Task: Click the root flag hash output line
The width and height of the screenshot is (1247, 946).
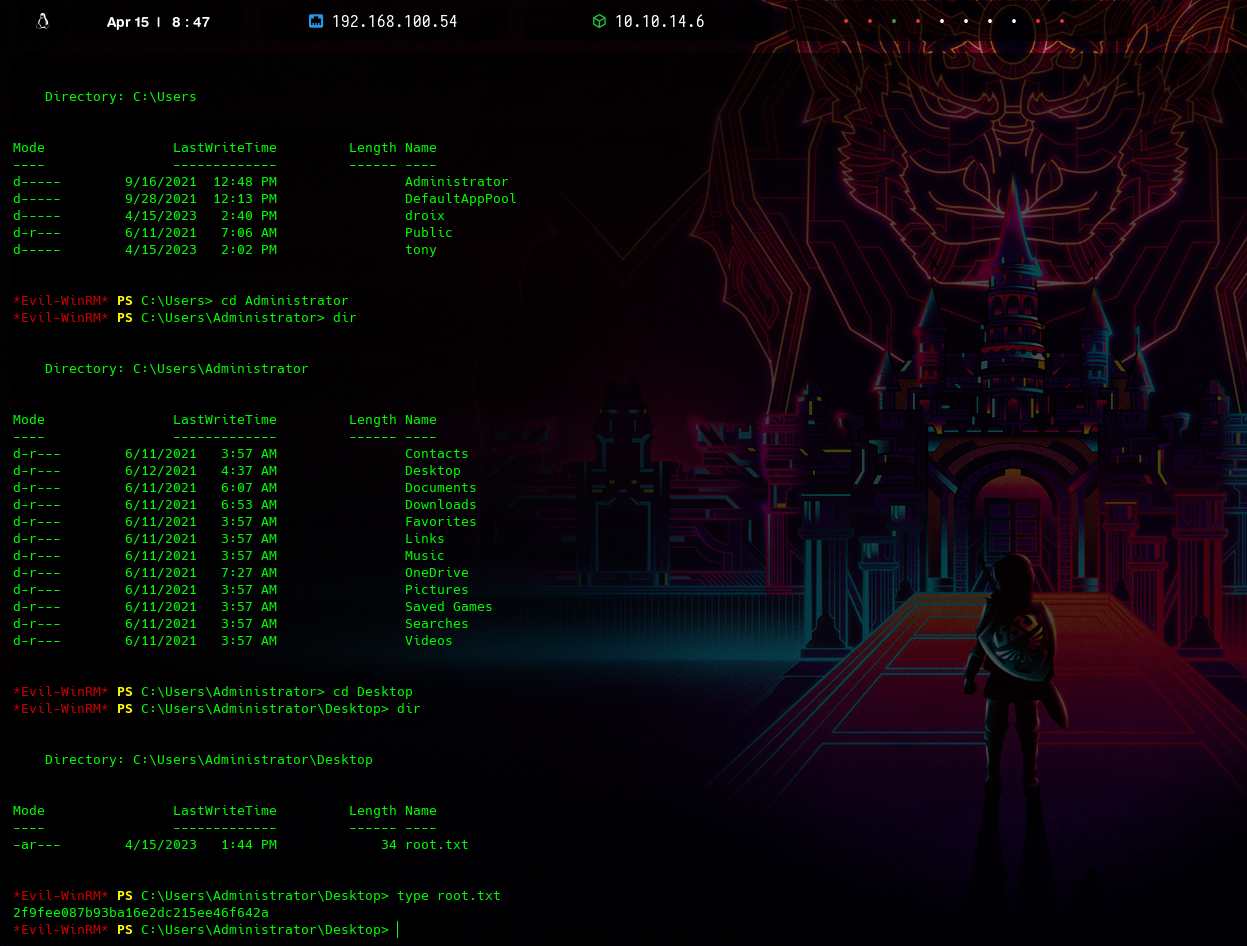Action: 141,913
